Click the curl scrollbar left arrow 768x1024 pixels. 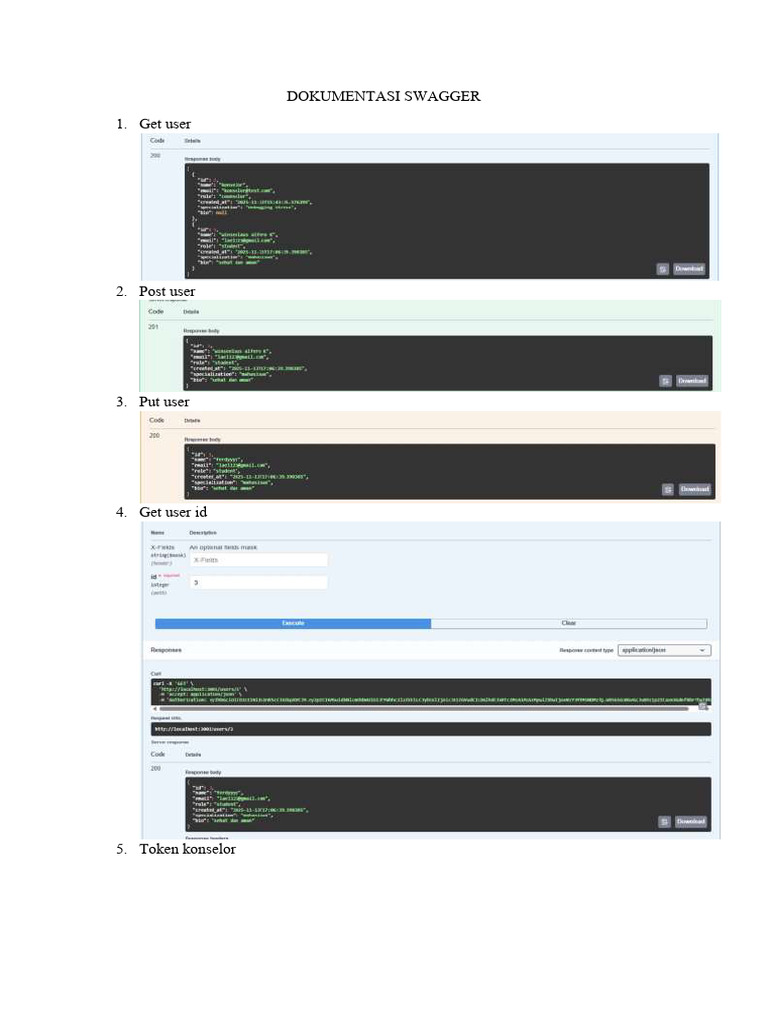(x=155, y=709)
